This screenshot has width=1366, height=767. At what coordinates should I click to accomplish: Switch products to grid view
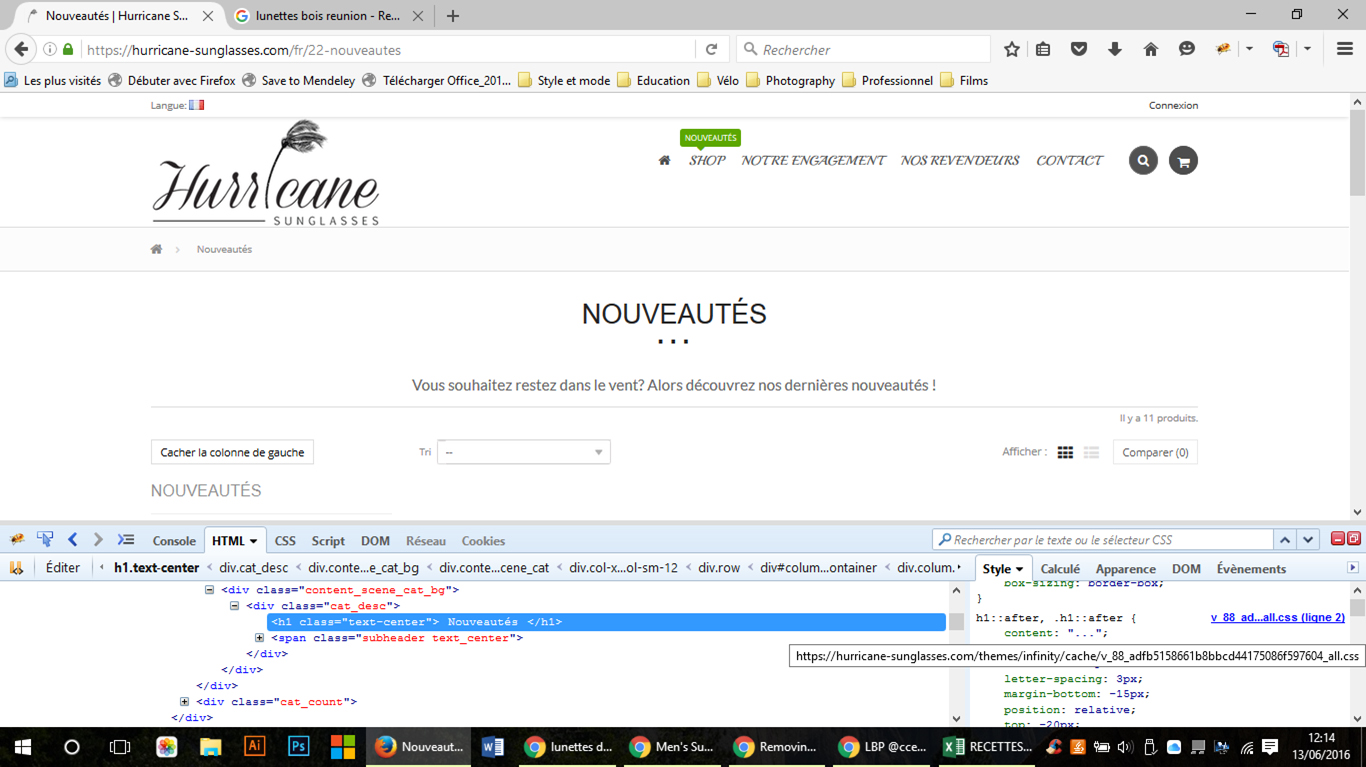pos(1065,452)
